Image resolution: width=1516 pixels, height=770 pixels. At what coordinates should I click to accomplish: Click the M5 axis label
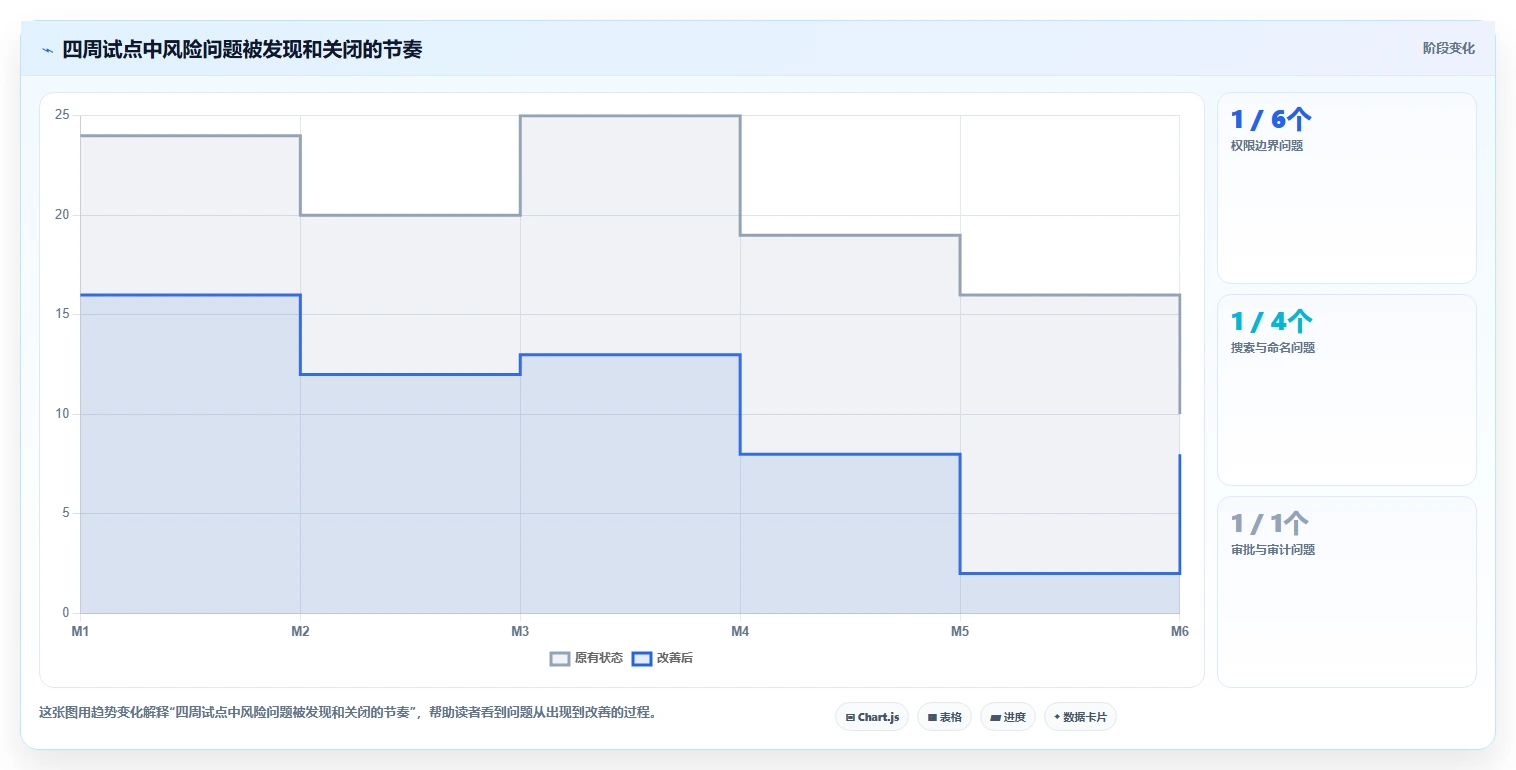pyautogui.click(x=960, y=631)
